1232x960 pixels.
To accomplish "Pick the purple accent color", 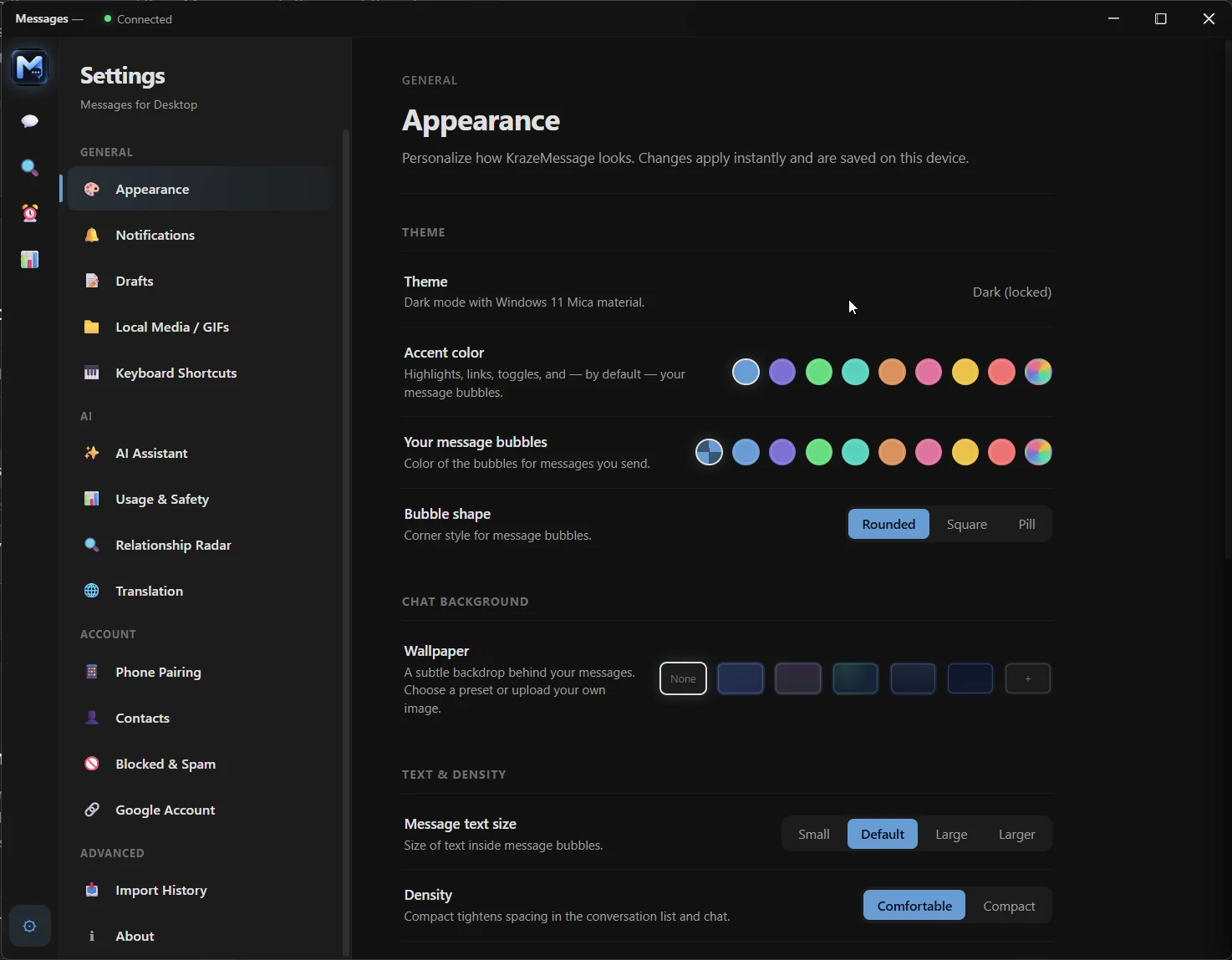I will coord(782,372).
